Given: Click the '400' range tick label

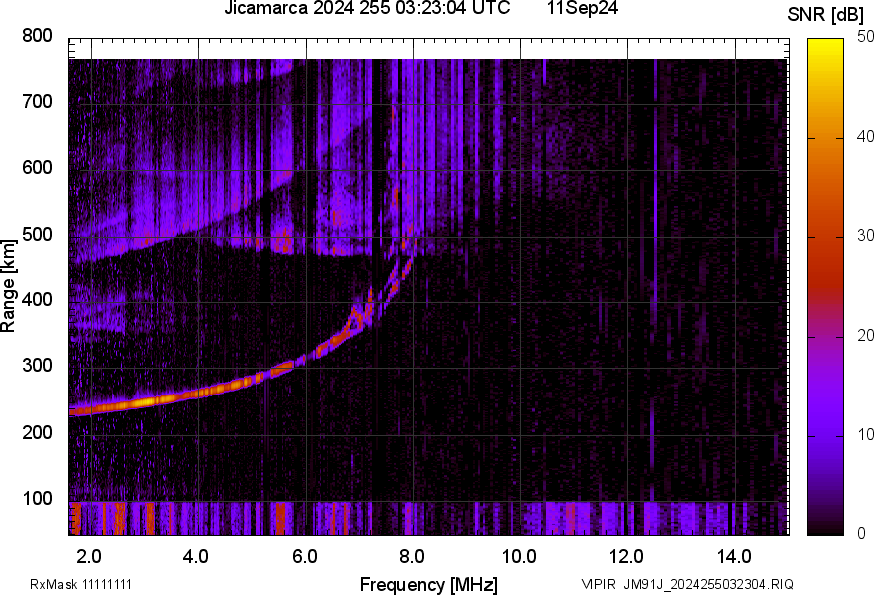Looking at the screenshot, I should [37, 300].
